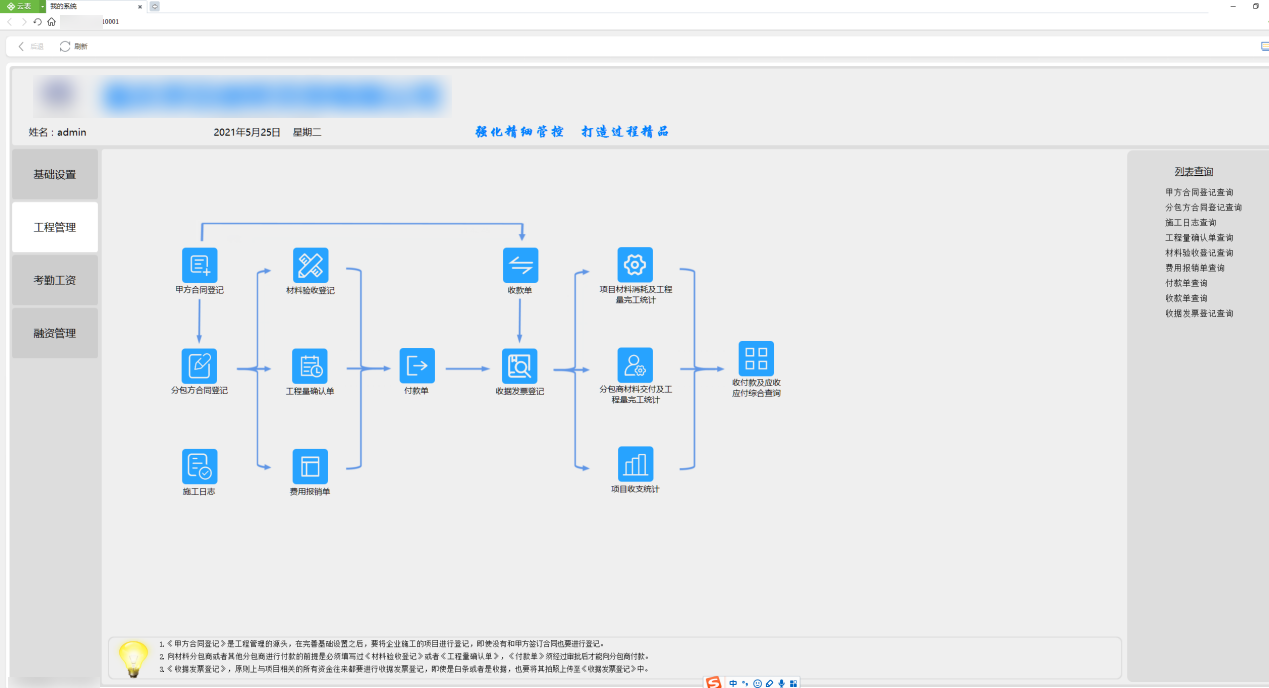
Task: Click the browser forward arrow
Action: [24, 21]
